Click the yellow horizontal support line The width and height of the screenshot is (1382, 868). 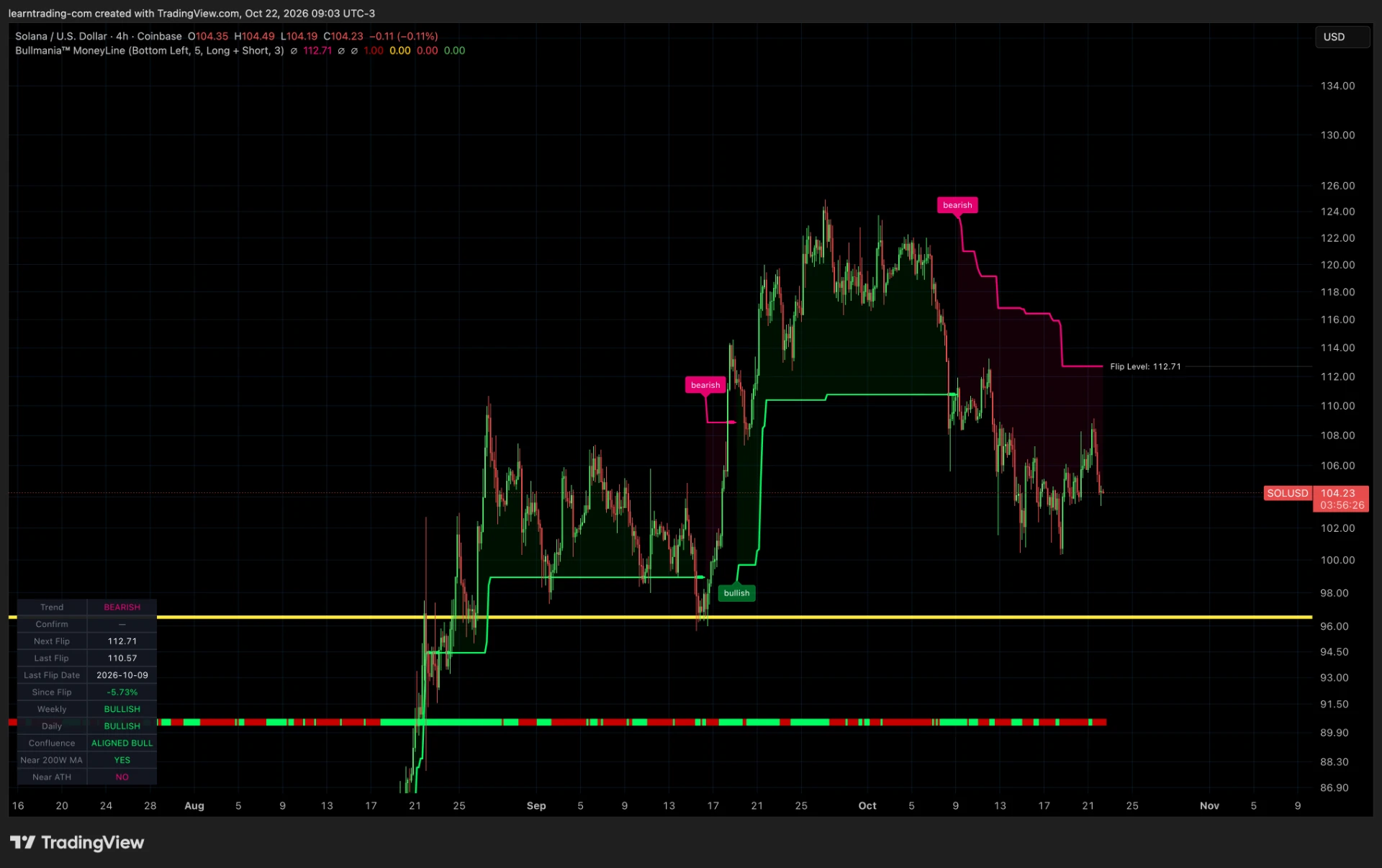click(x=734, y=617)
